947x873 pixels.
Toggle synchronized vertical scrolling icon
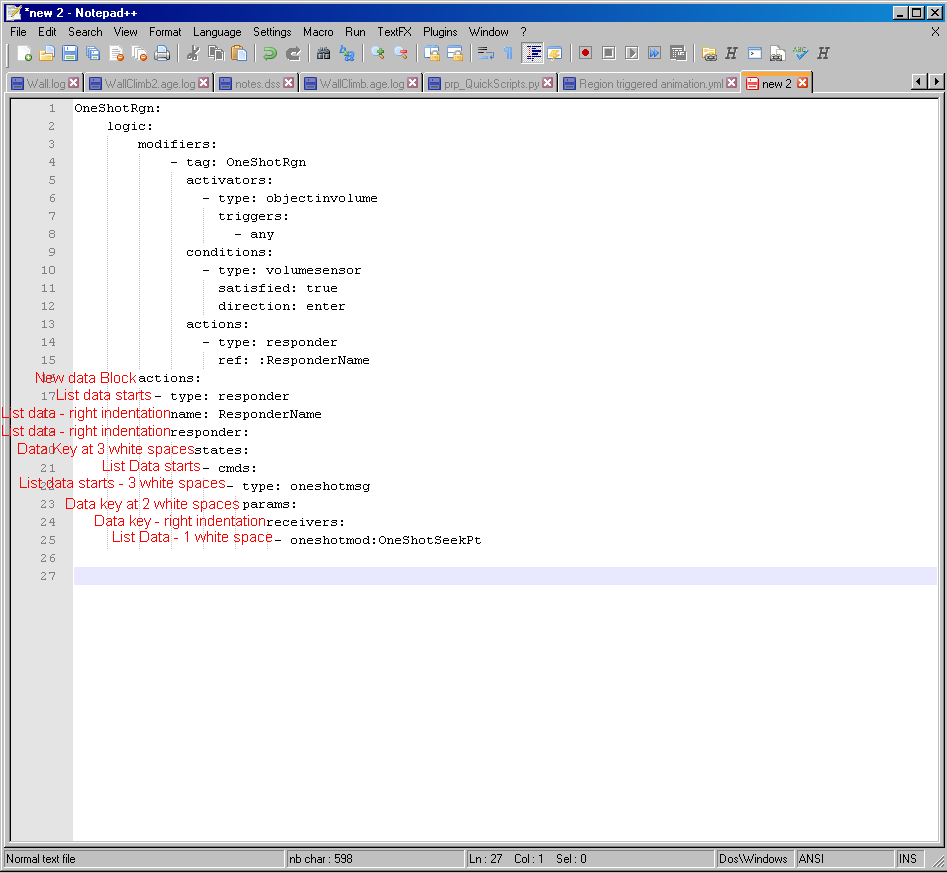[x=432, y=53]
